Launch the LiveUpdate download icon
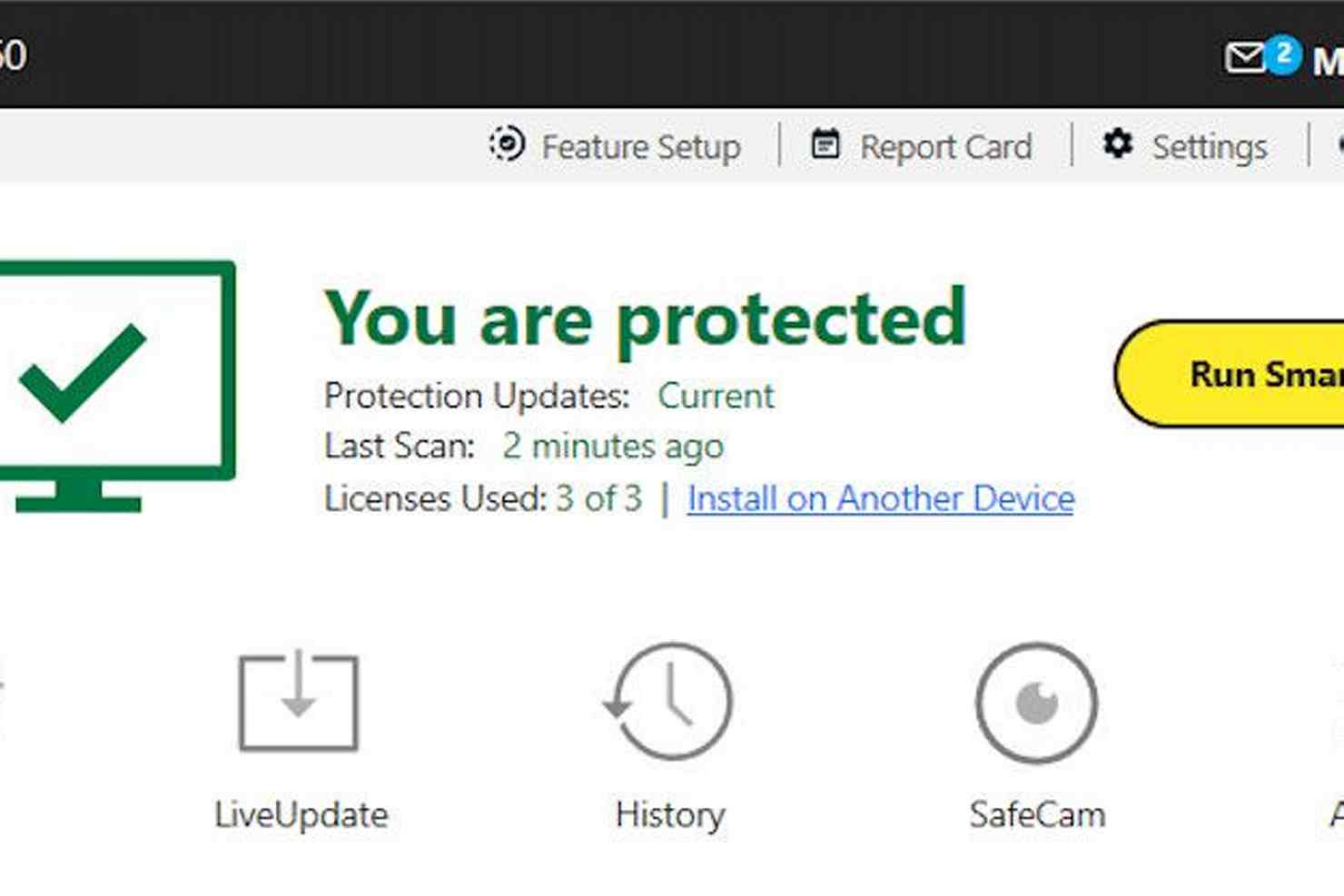This screenshot has width=1344, height=896. (x=299, y=700)
